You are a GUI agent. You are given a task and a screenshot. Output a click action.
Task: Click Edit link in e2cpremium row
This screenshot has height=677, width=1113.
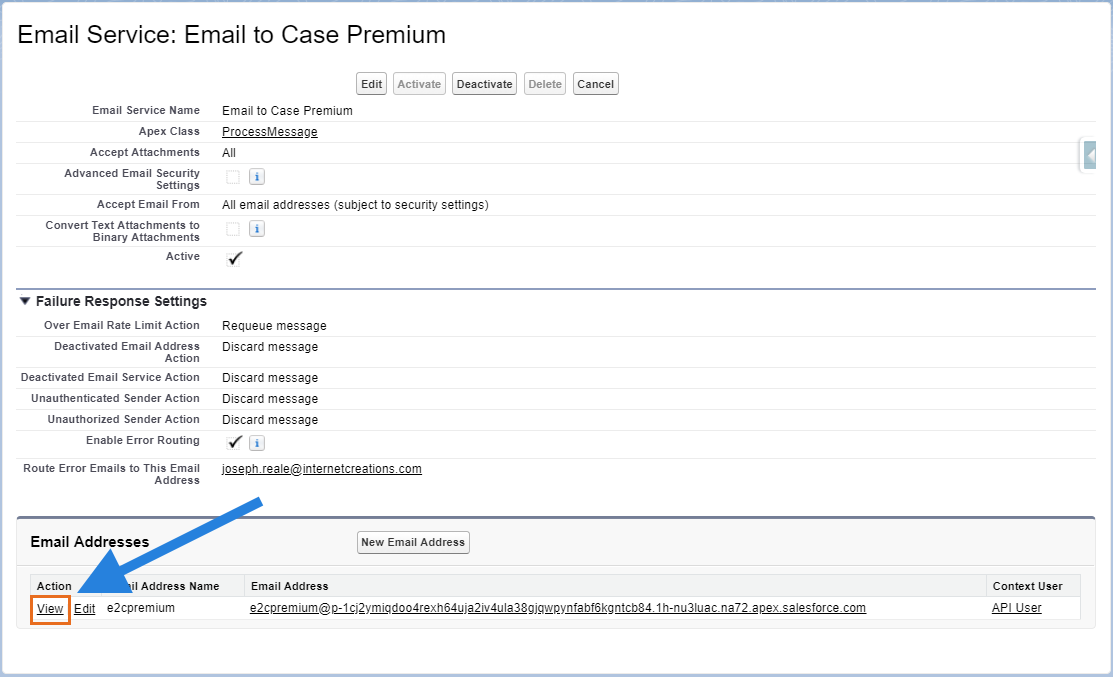[84, 609]
